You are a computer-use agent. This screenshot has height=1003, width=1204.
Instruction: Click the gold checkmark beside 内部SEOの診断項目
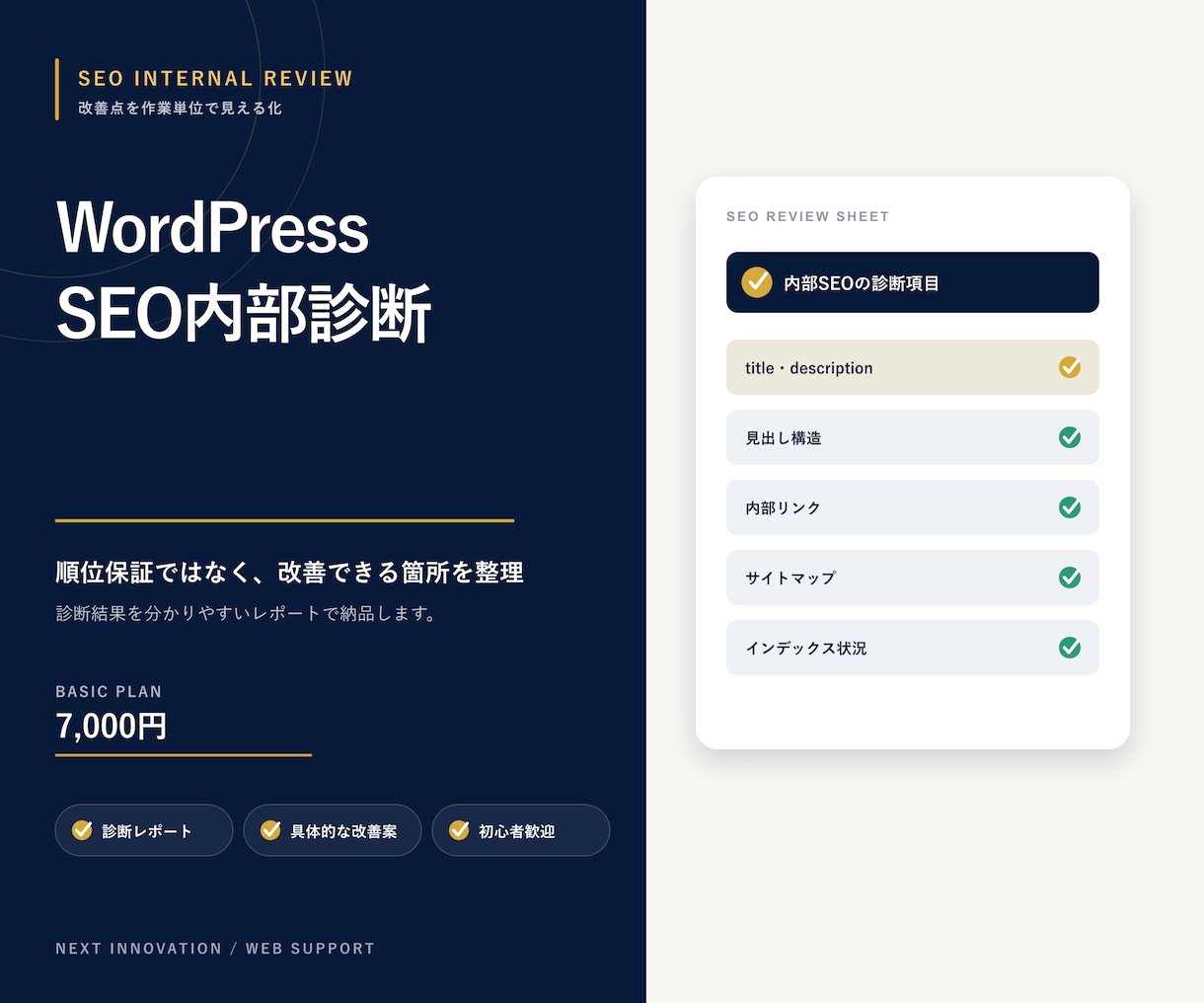point(757,282)
